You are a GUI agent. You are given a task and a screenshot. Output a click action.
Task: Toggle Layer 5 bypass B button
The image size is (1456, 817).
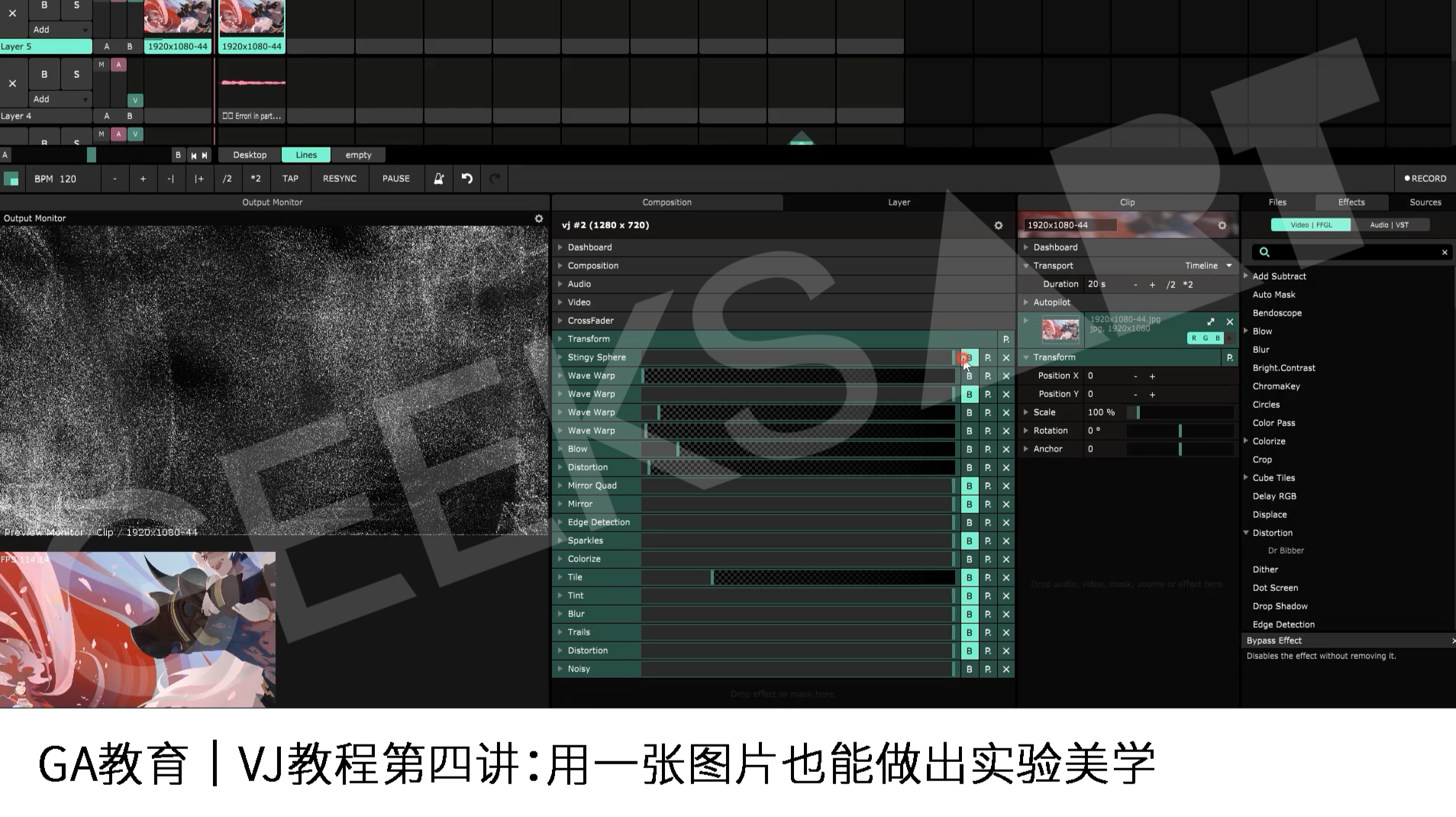coord(44,6)
